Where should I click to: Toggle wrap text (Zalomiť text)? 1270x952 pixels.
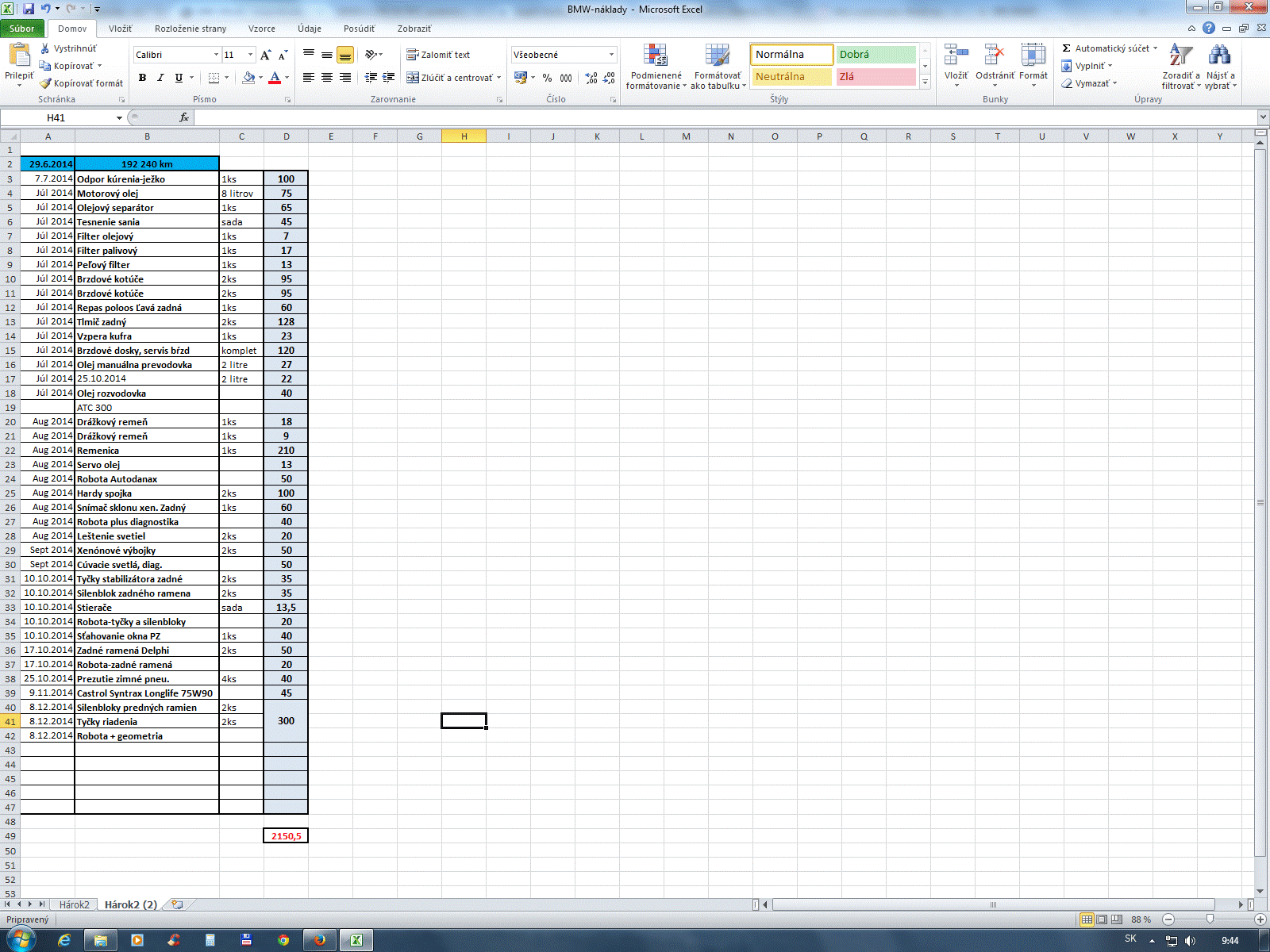pos(438,55)
